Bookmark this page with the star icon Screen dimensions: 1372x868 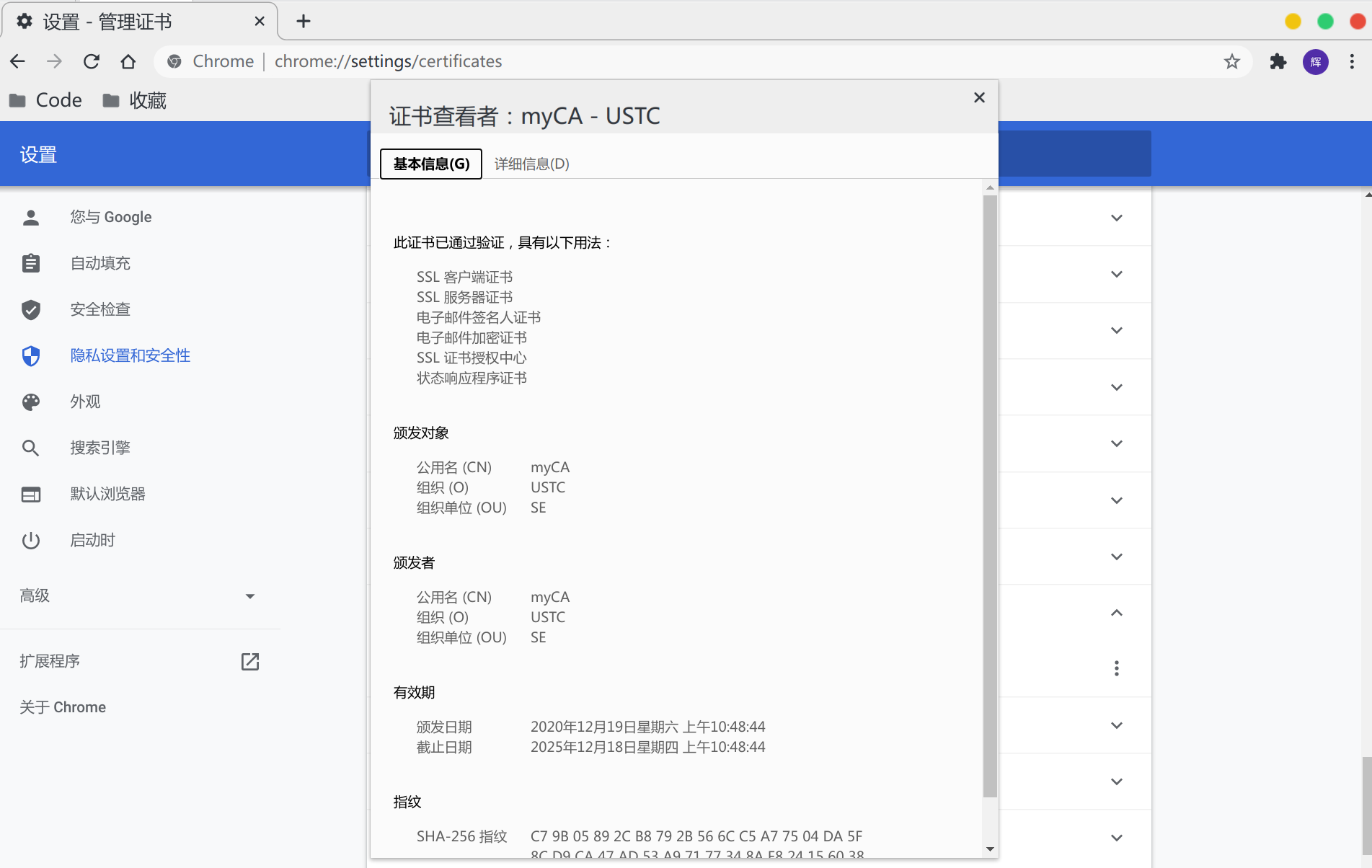1232,62
